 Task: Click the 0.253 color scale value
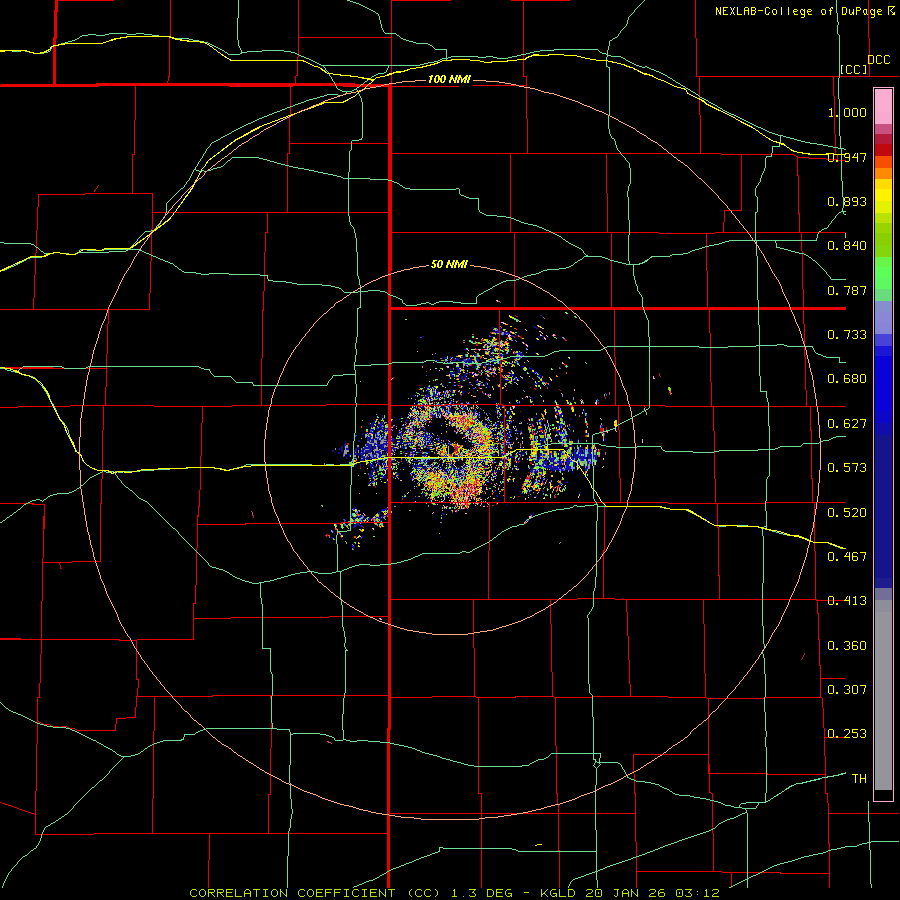point(847,734)
